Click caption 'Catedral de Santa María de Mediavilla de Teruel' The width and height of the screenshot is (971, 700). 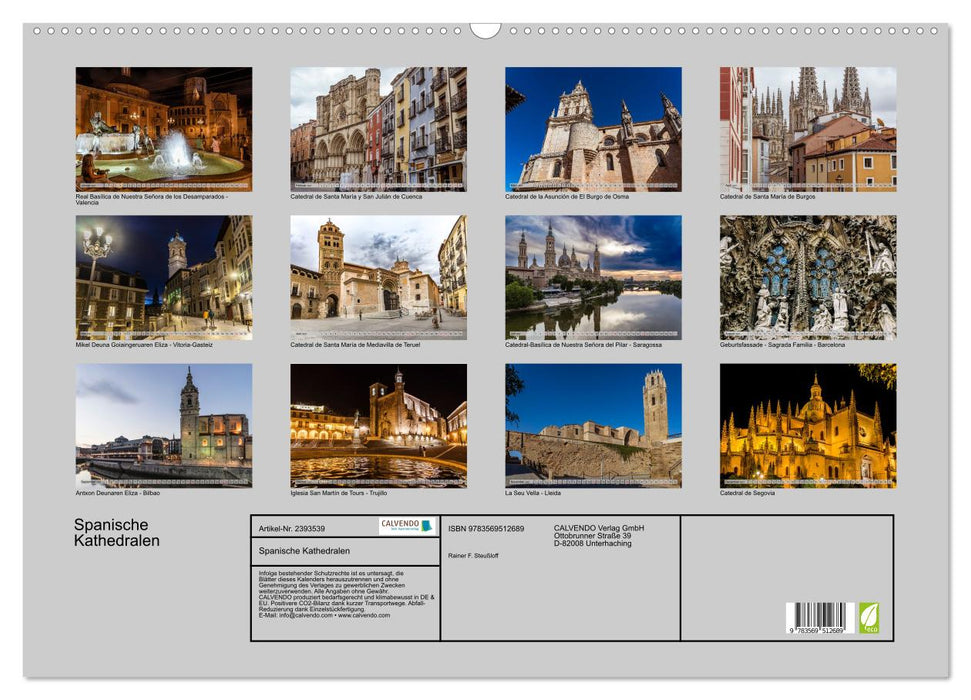(355, 344)
